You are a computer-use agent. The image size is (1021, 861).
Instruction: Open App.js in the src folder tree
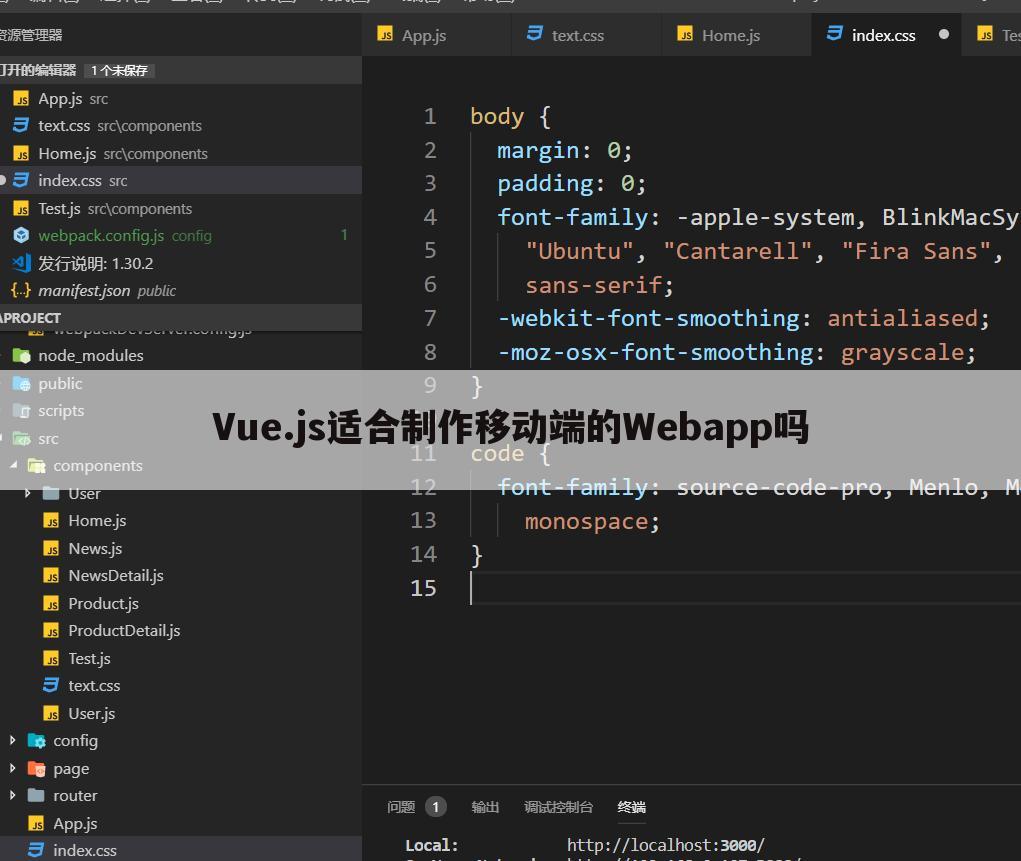tap(181, 823)
